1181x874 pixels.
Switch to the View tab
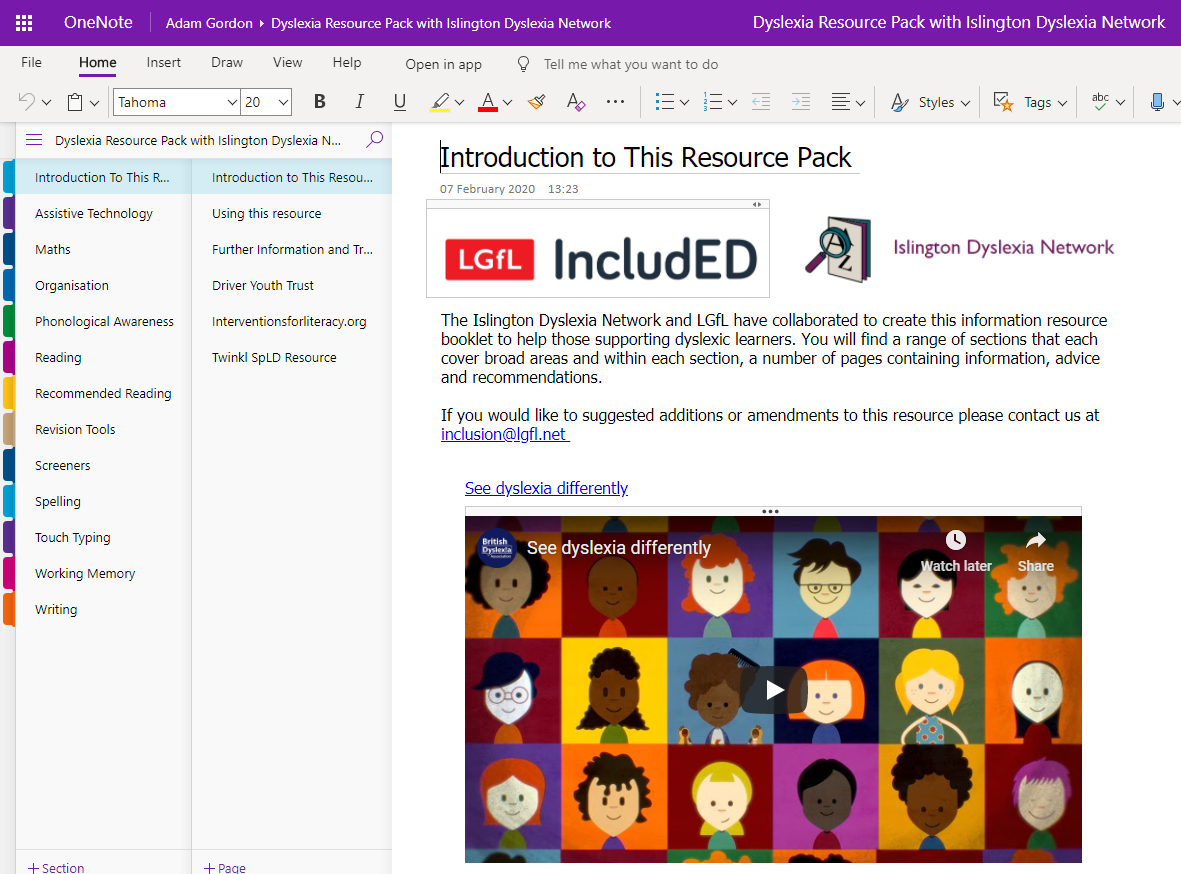[x=288, y=63]
